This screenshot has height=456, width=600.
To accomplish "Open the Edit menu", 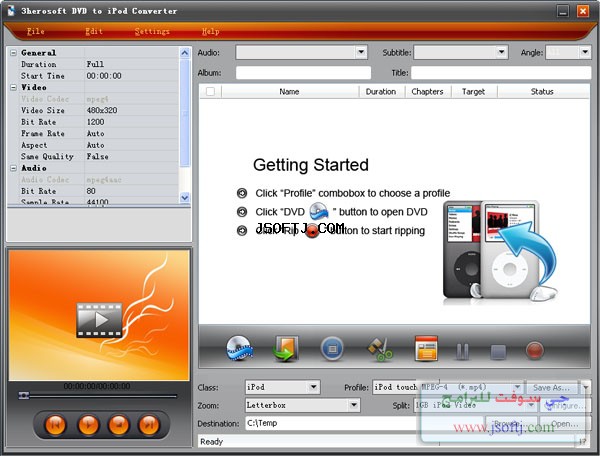I will 94,31.
